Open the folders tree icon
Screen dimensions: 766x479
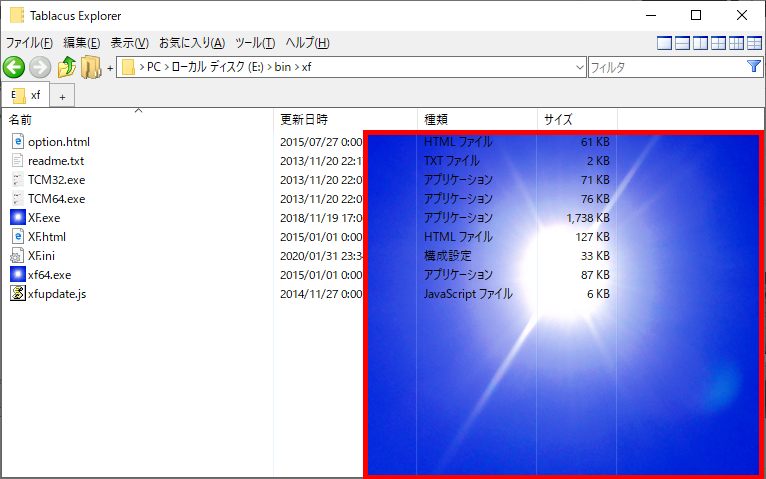pyautogui.click(x=91, y=67)
